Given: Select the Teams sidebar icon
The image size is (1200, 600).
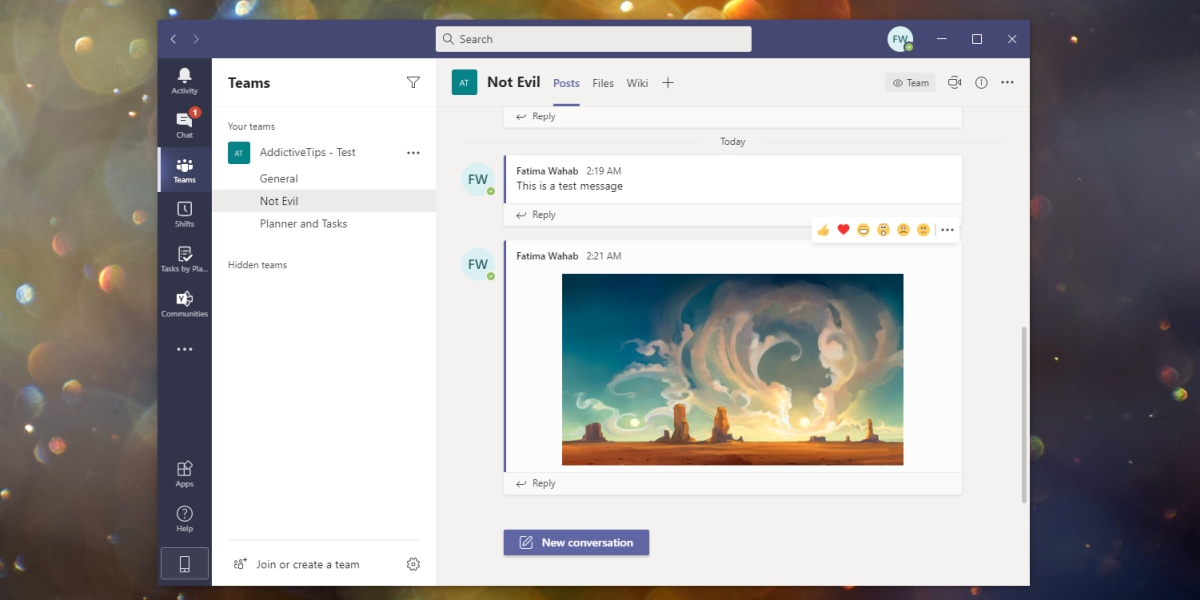Looking at the screenshot, I should [184, 170].
